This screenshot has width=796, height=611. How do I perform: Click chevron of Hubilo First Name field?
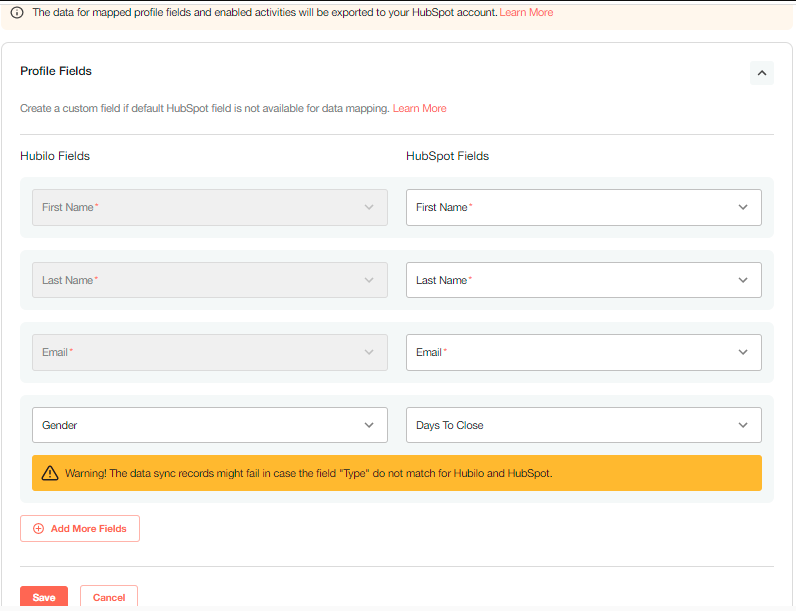pyautogui.click(x=369, y=208)
